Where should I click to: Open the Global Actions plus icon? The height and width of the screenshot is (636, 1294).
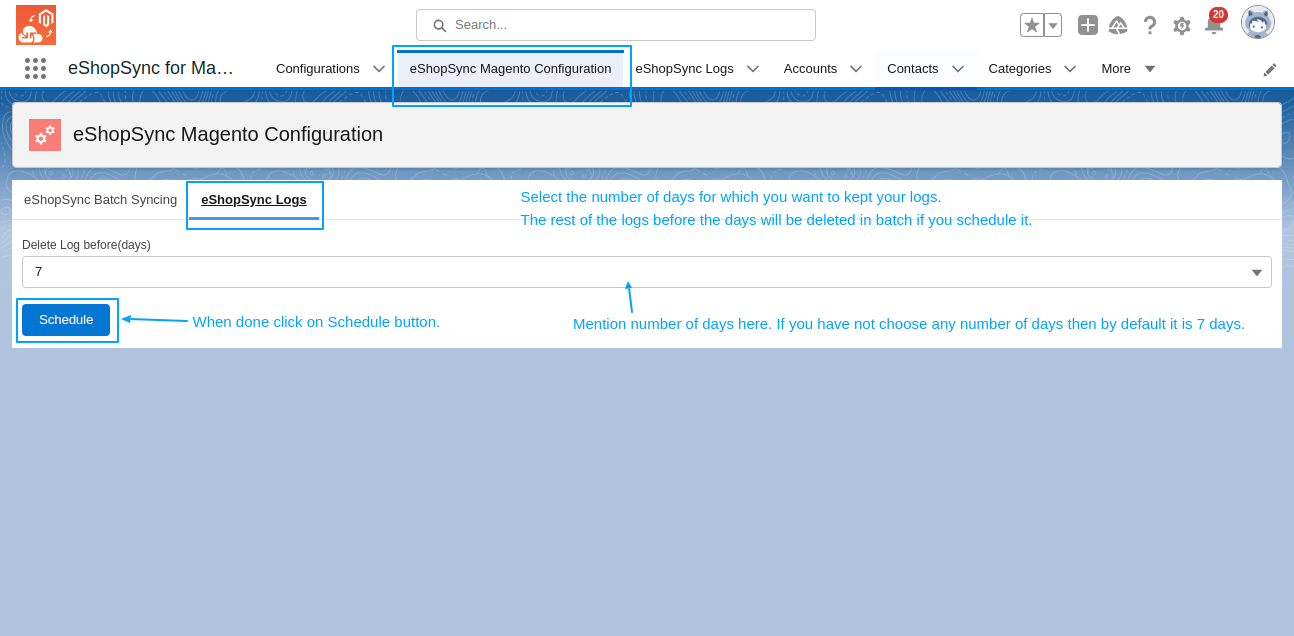tap(1088, 25)
